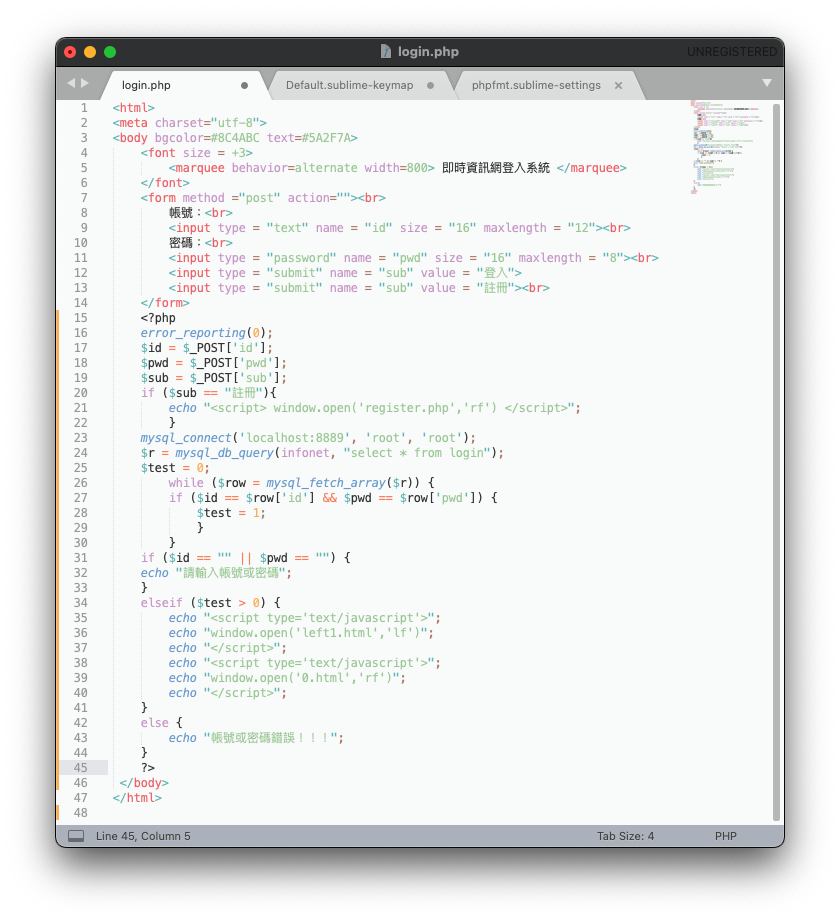Screen dimensions: 840x921
Task: Place cursor on <html> opening tag
Action: pos(133,107)
